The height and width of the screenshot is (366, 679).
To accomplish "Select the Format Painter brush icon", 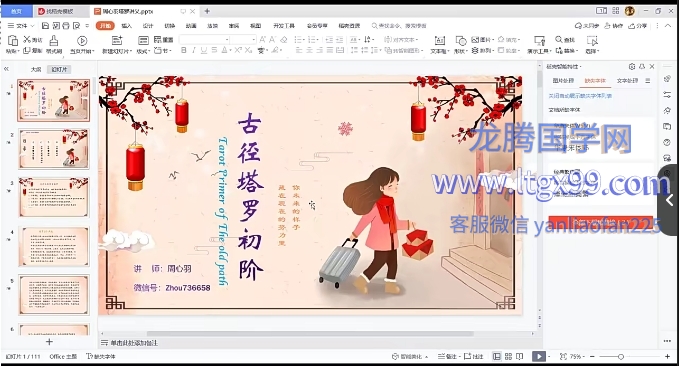I will [x=54, y=41].
